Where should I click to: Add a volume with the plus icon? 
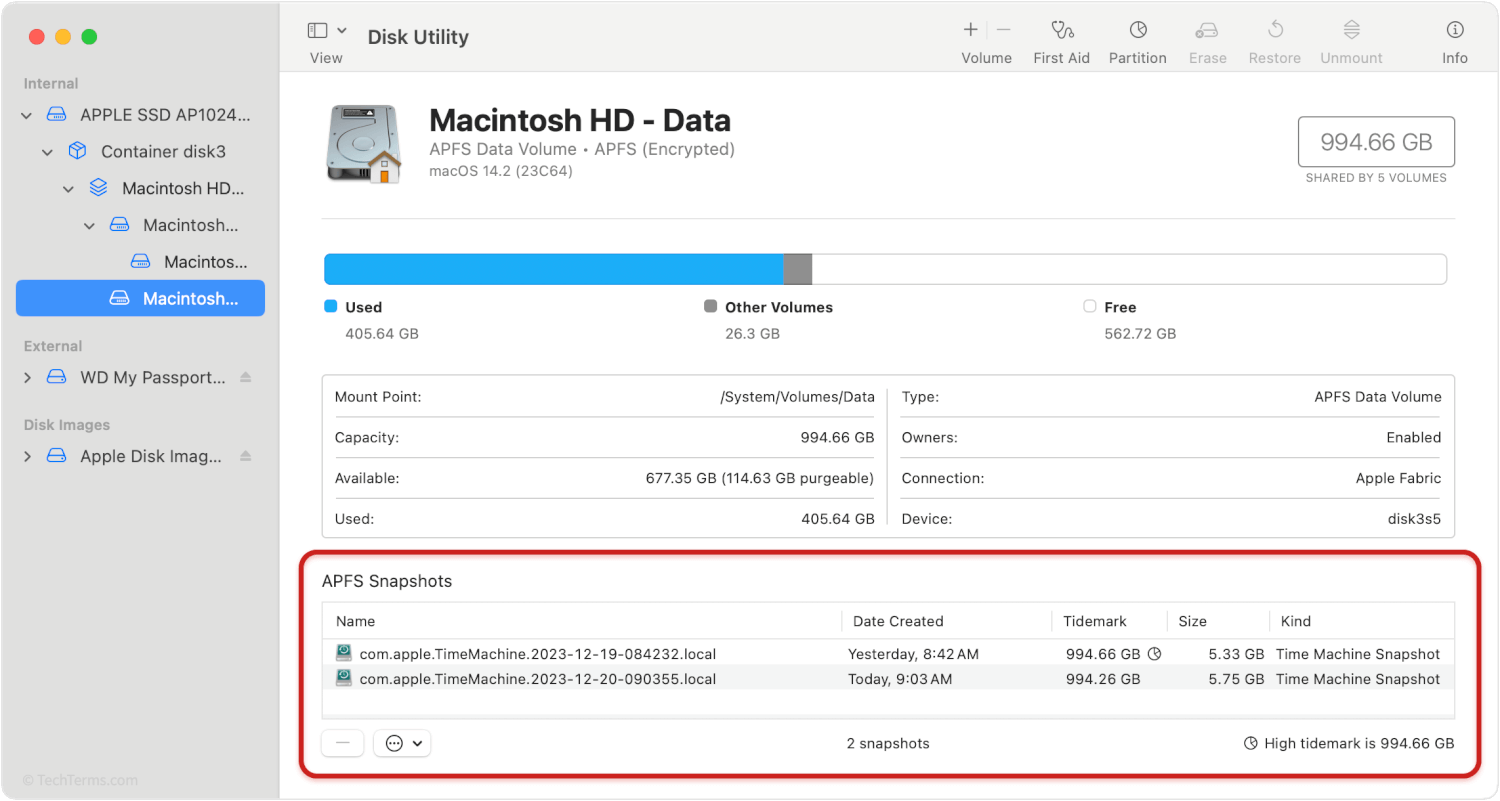coord(970,30)
